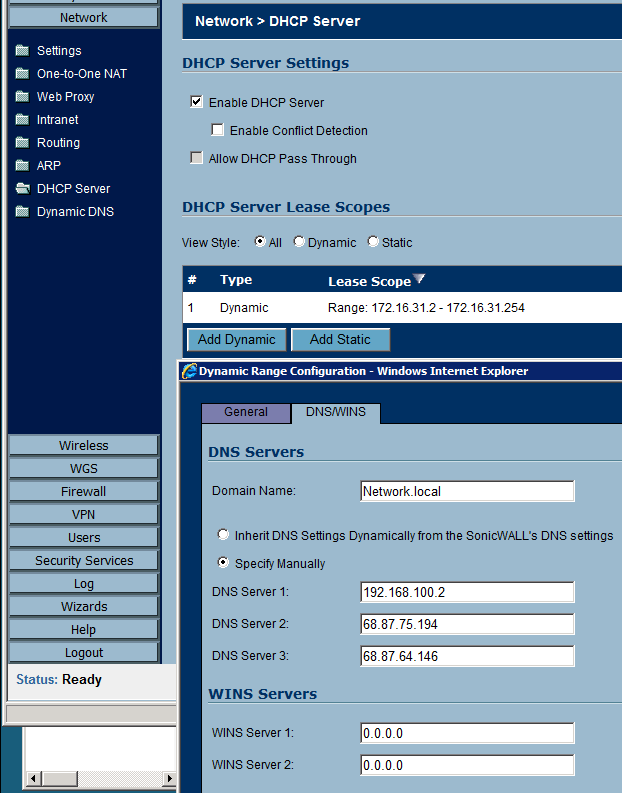Select Inherit DNS Settings Dynamically radio button
The height and width of the screenshot is (793, 622).
tap(223, 535)
